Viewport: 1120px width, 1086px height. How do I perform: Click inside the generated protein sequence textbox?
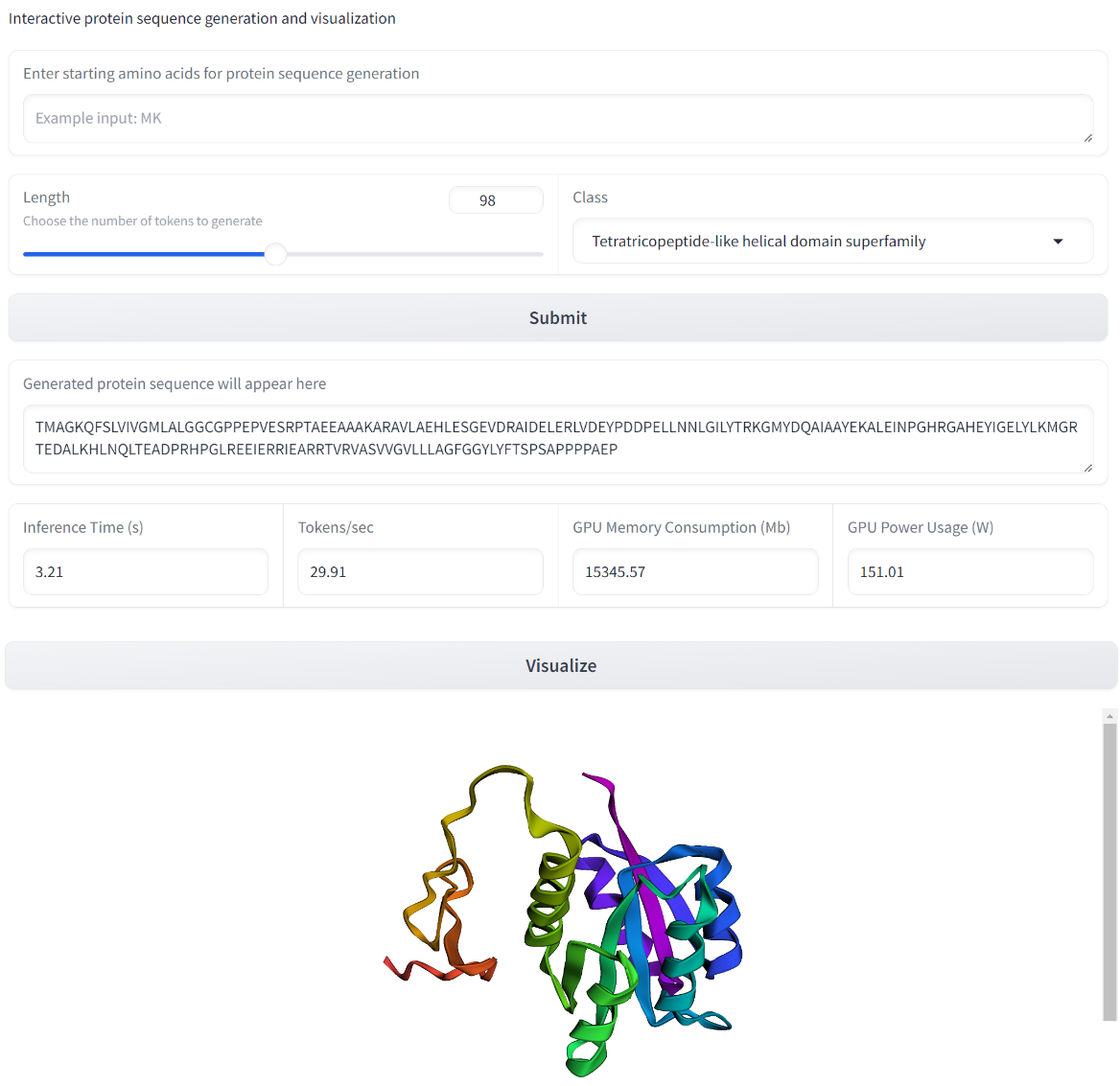coord(556,438)
